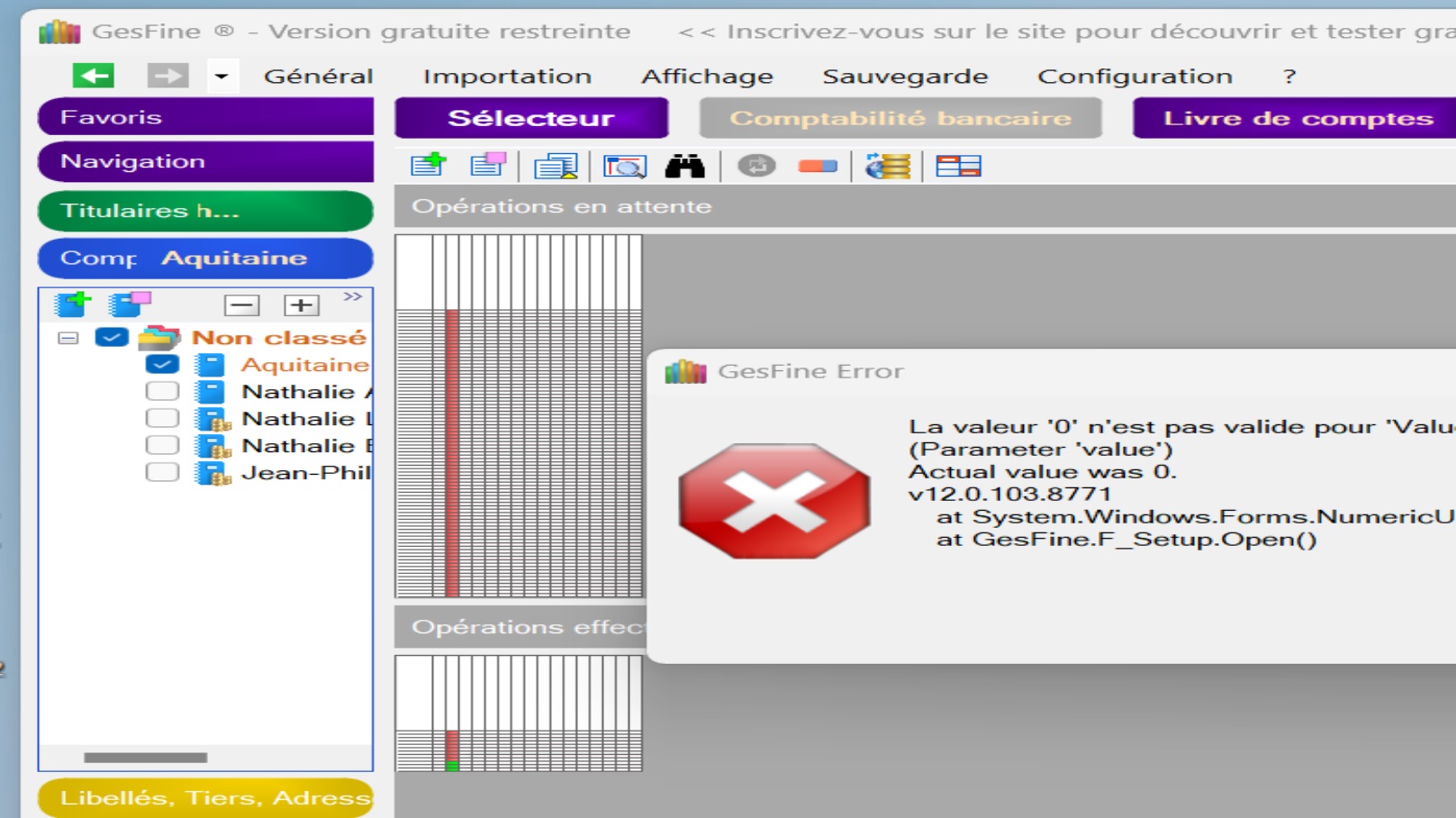Click the horizontal scrollbar in account tree
This screenshot has width=1456, height=818.
pos(145,758)
